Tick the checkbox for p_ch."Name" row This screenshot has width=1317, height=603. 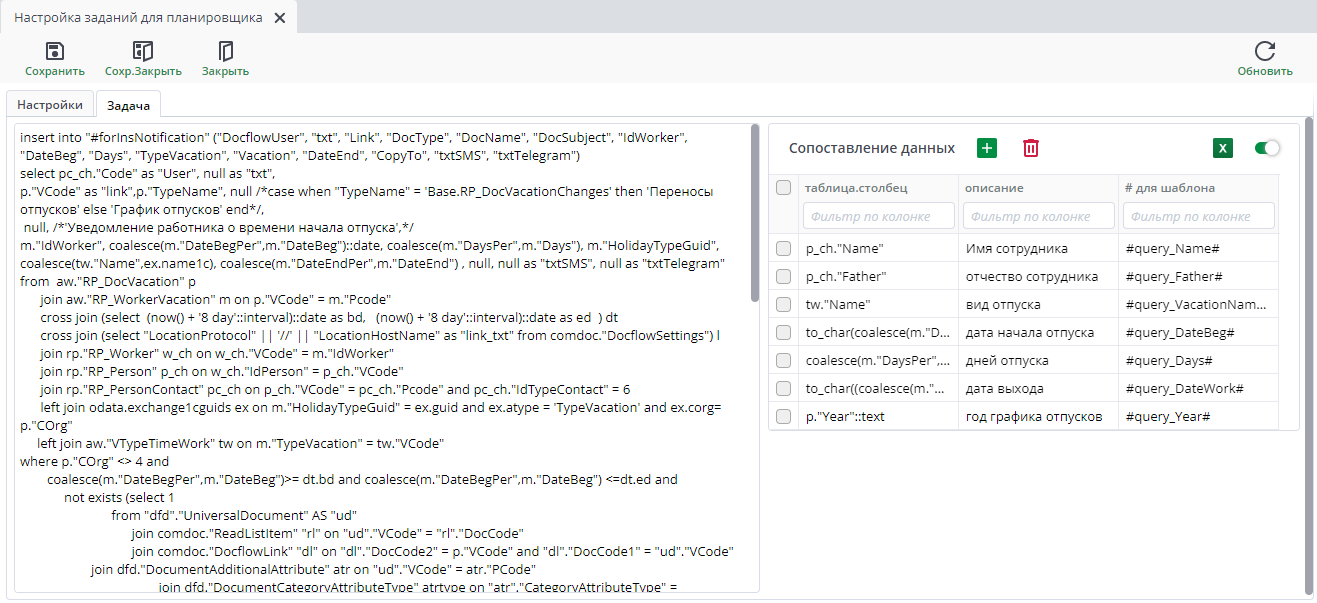[x=784, y=248]
